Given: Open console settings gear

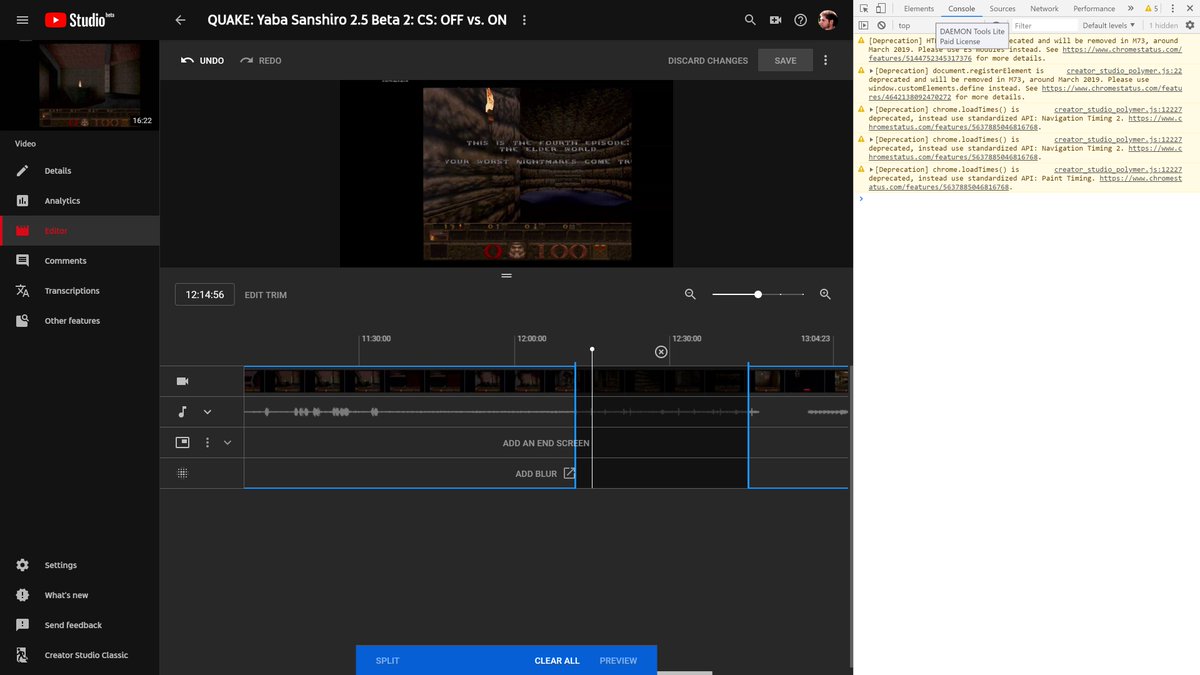Looking at the screenshot, I should 1190,25.
